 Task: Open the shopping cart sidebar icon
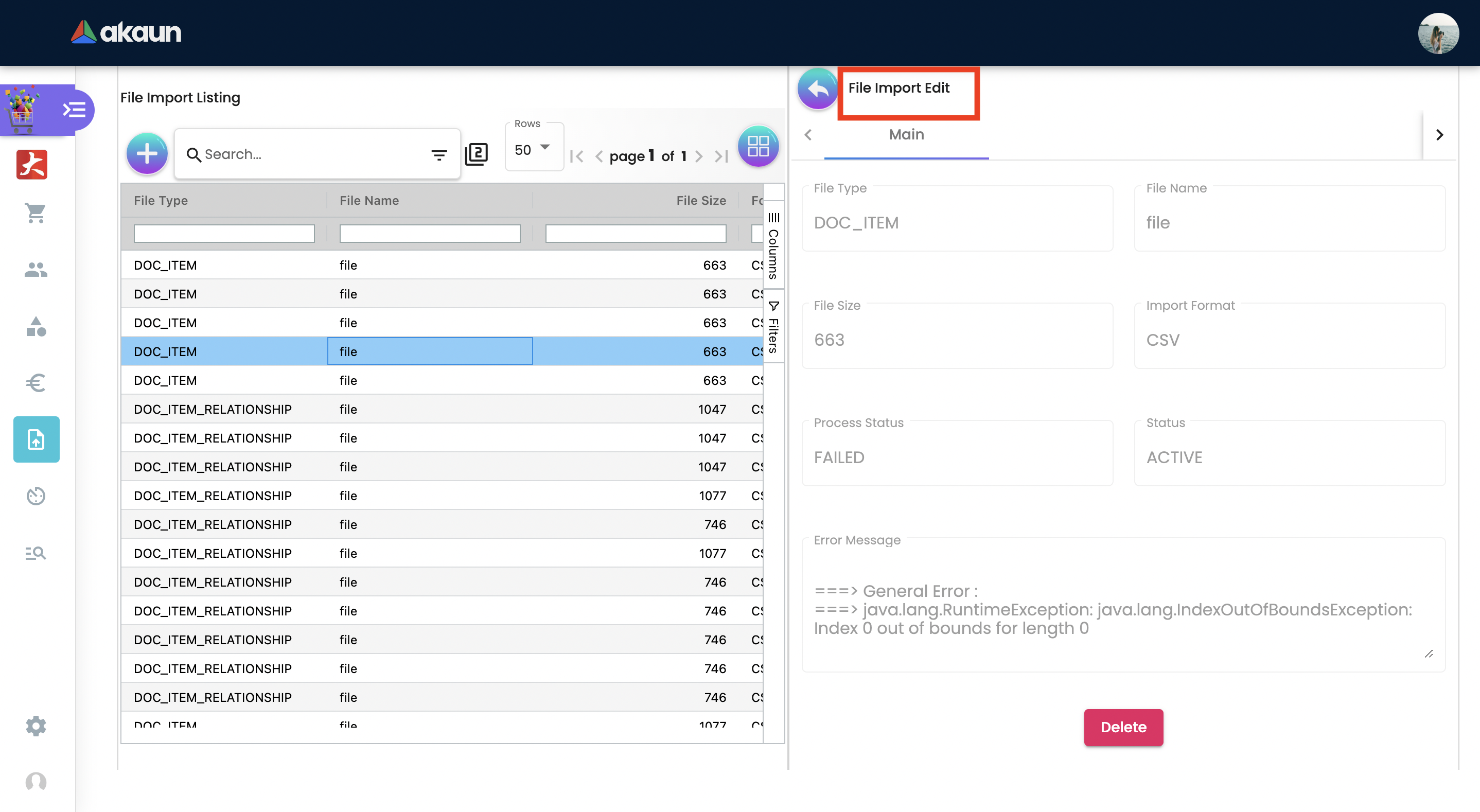[x=36, y=213]
